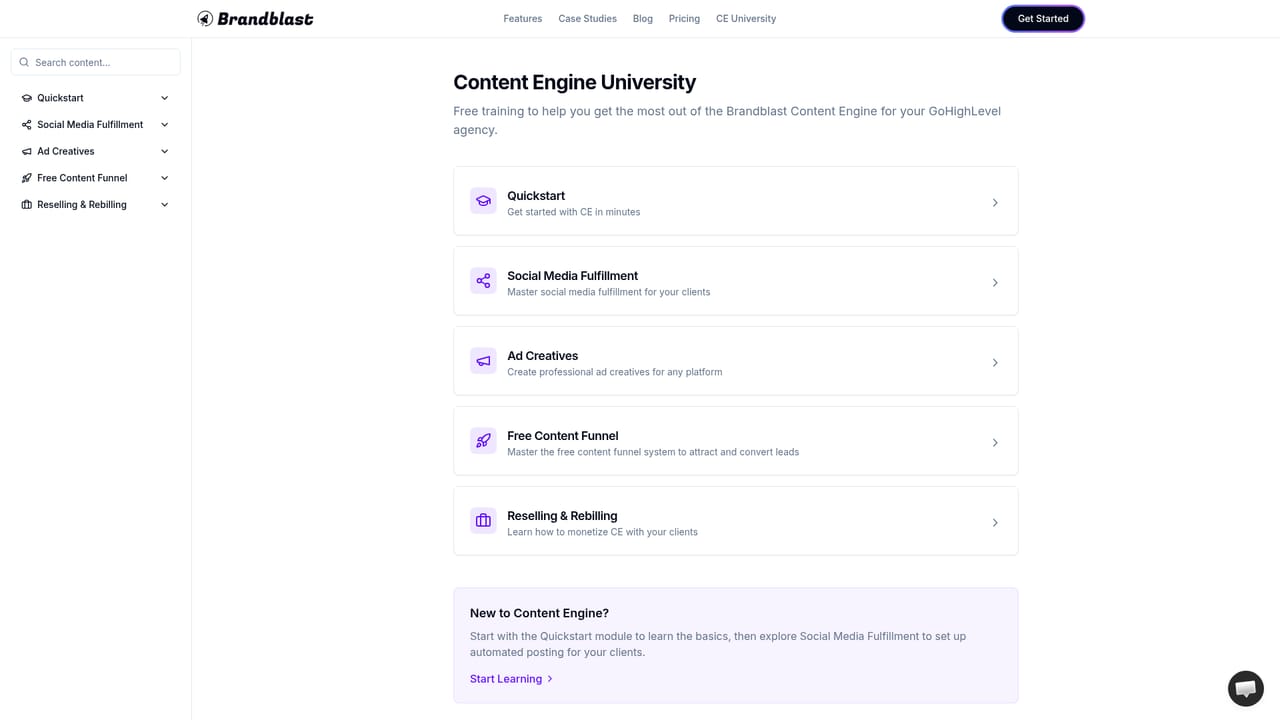Click the arrow on Reselling & Rebilling card
Image resolution: width=1280 pixels, height=720 pixels.
[x=995, y=523]
